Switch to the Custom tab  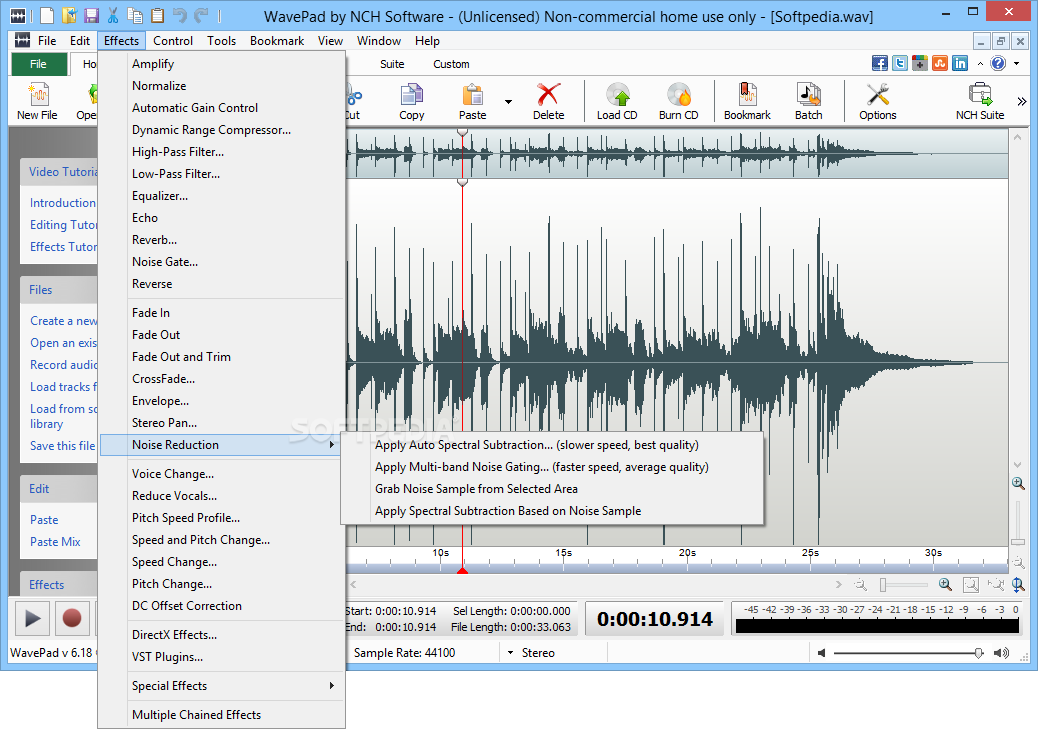(x=451, y=64)
